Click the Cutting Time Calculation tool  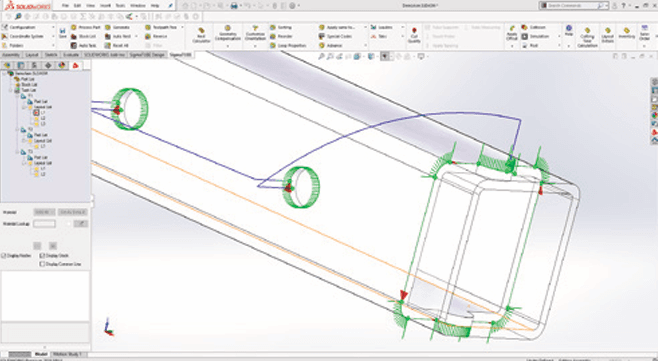coord(588,37)
